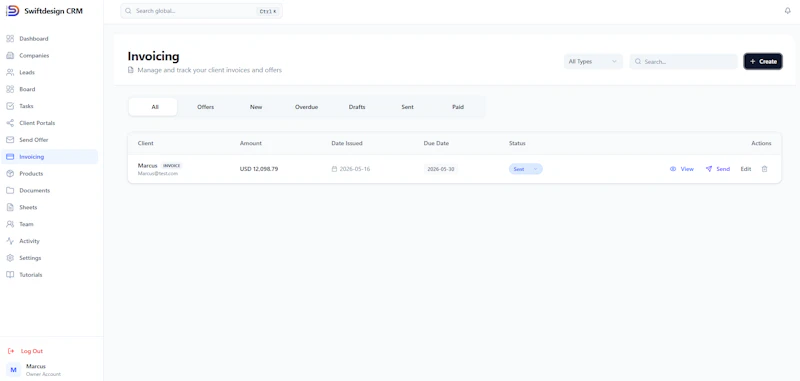
Task: Create a new invoice
Action: [763, 61]
